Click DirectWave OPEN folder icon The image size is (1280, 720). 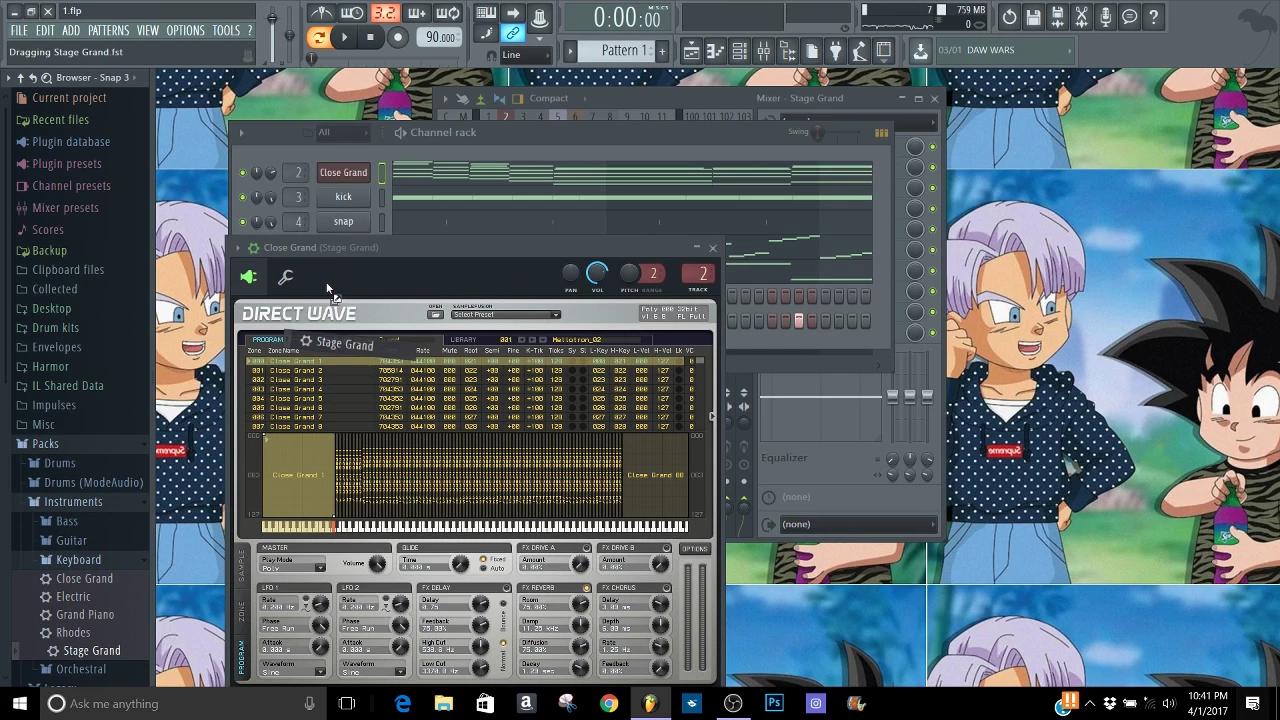pyautogui.click(x=435, y=315)
